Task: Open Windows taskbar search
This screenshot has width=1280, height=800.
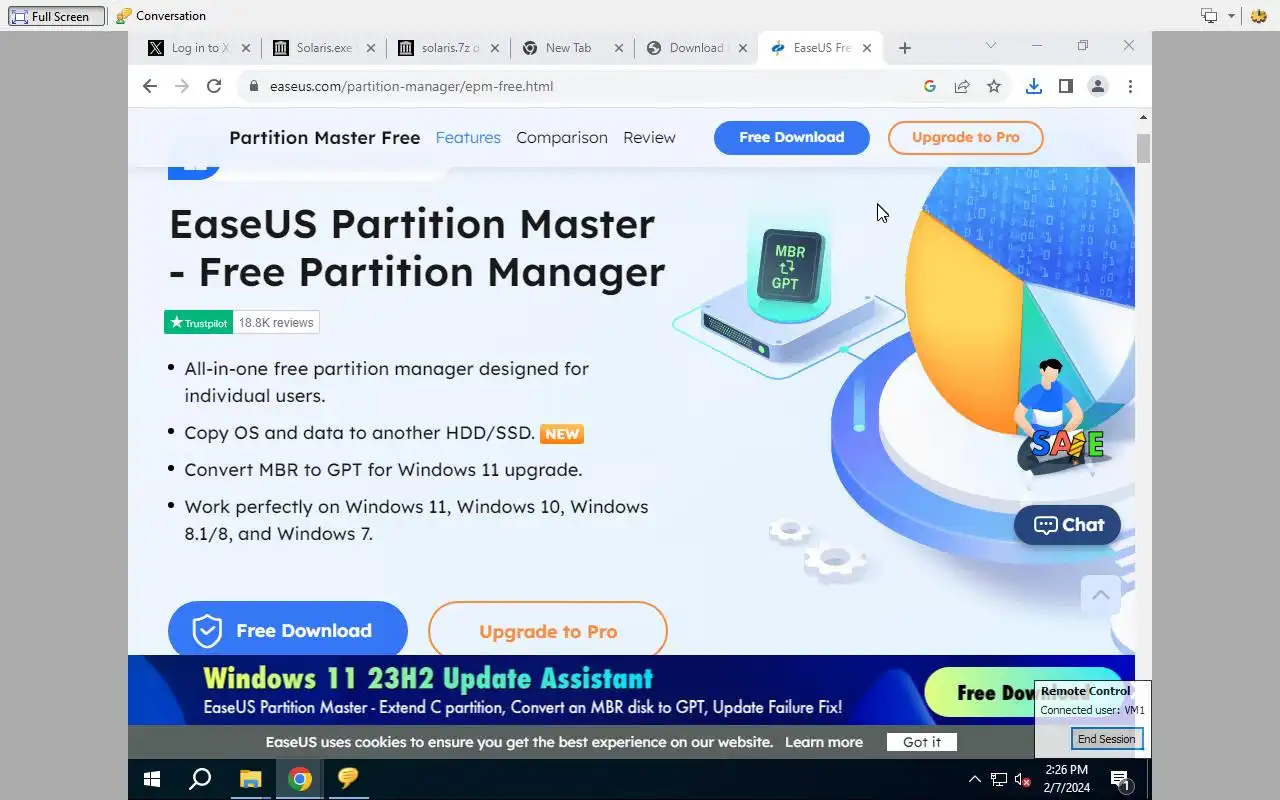Action: tap(200, 779)
